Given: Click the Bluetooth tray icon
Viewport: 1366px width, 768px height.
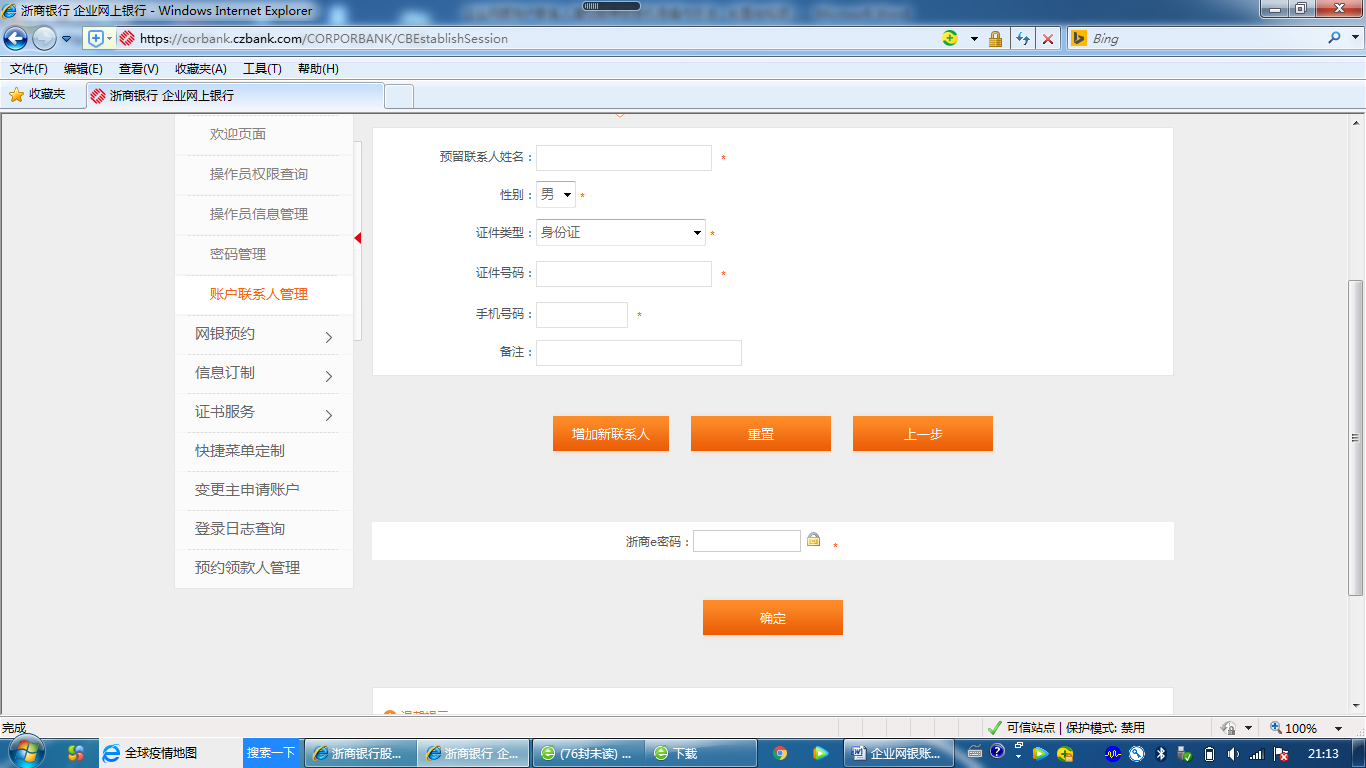Looking at the screenshot, I should (x=1161, y=754).
